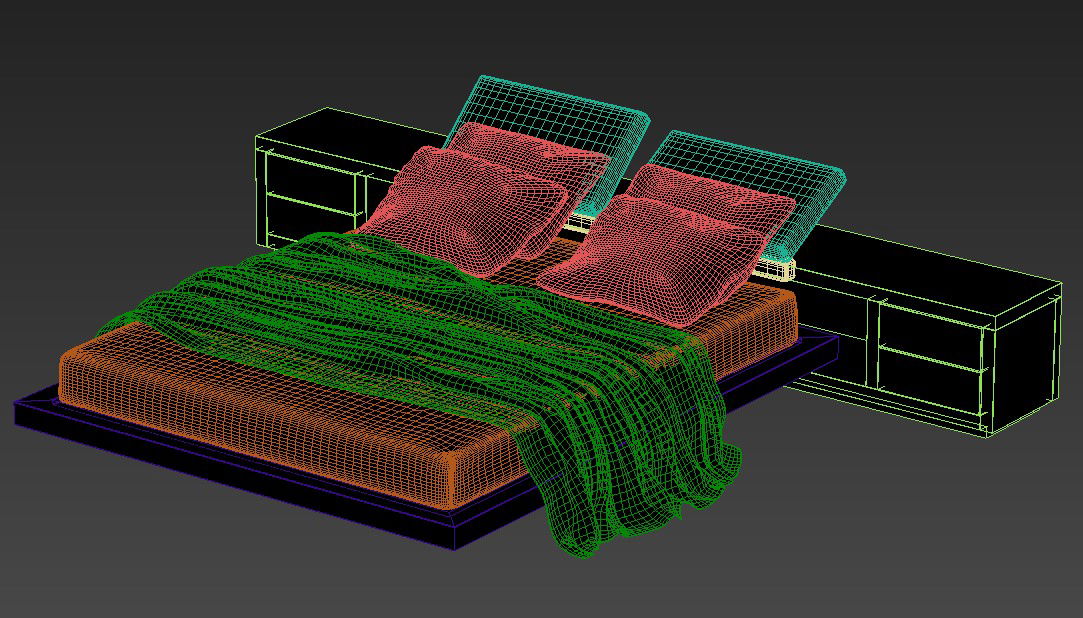1083x618 pixels.
Task: Pick the left nightstand upper drawer
Action: [x=310, y=177]
